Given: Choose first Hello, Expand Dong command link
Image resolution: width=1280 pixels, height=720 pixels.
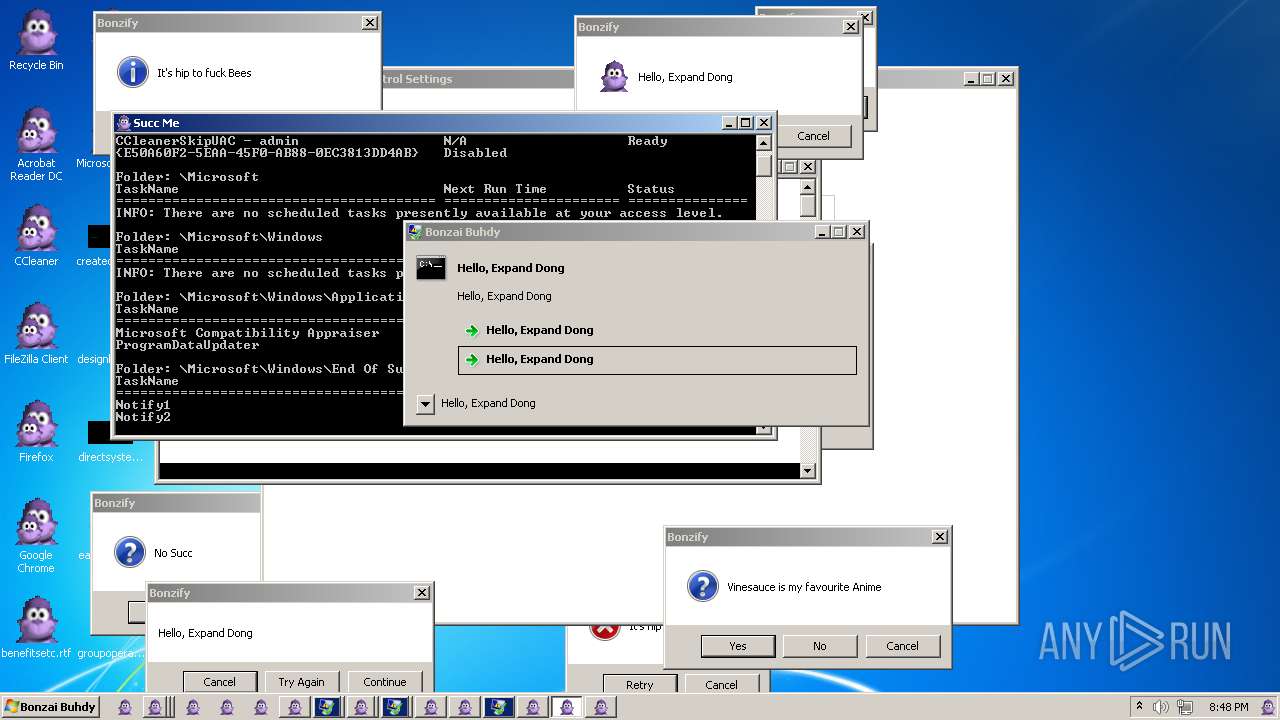Looking at the screenshot, I should click(657, 330).
